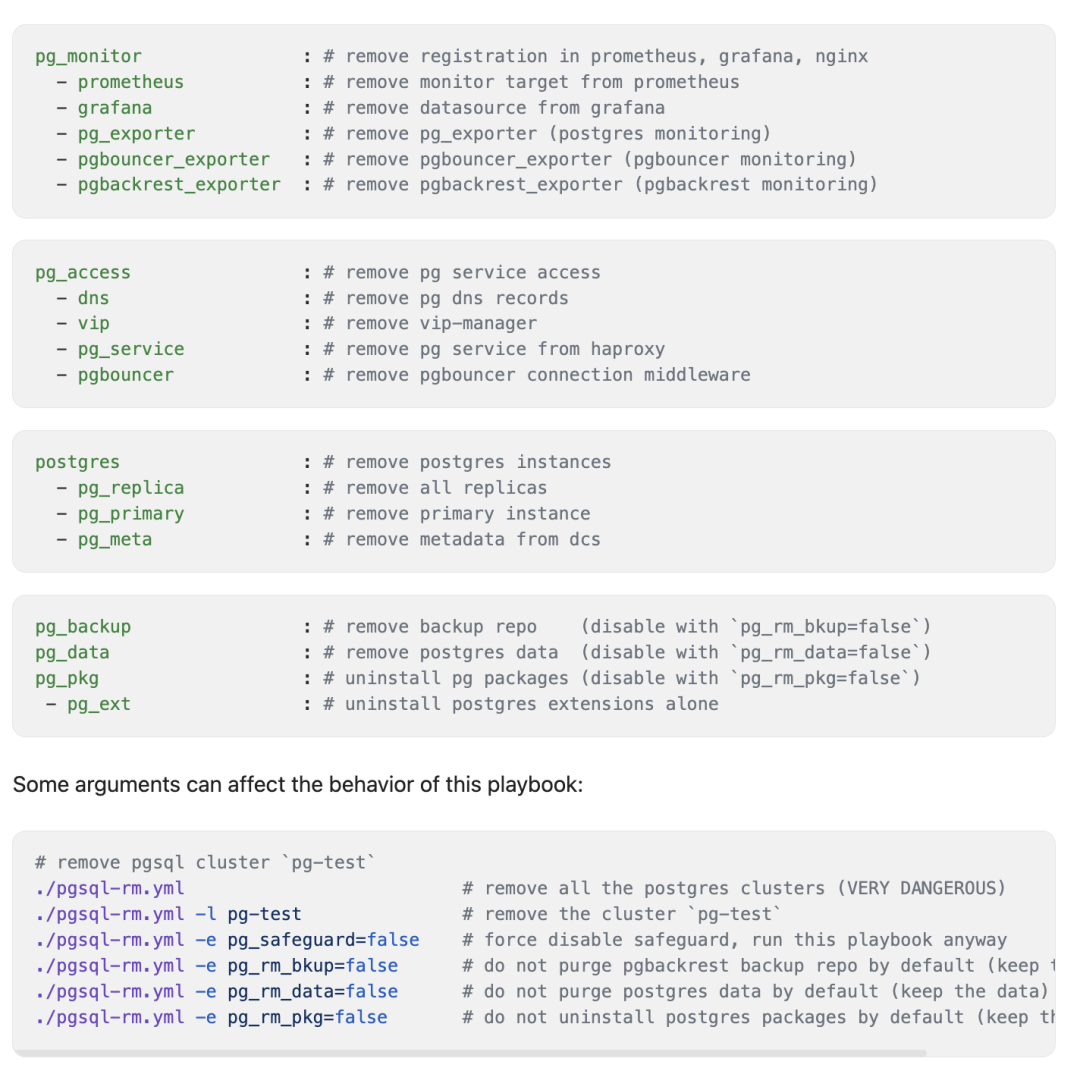This screenshot has width=1080, height=1071.
Task: Click the pg_access heading tag
Action: [83, 273]
